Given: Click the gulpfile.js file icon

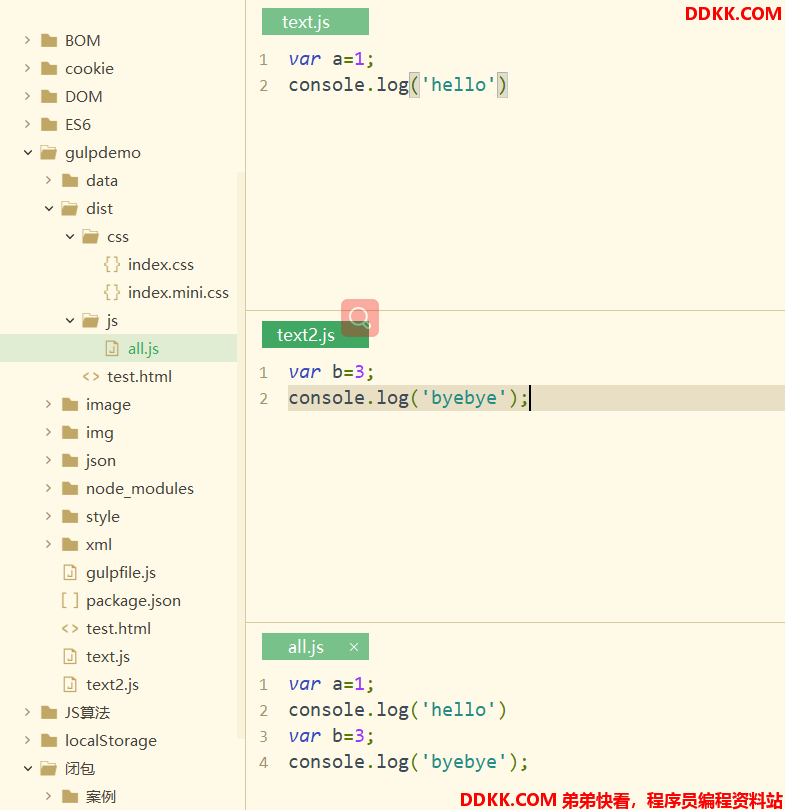Looking at the screenshot, I should (x=70, y=572).
